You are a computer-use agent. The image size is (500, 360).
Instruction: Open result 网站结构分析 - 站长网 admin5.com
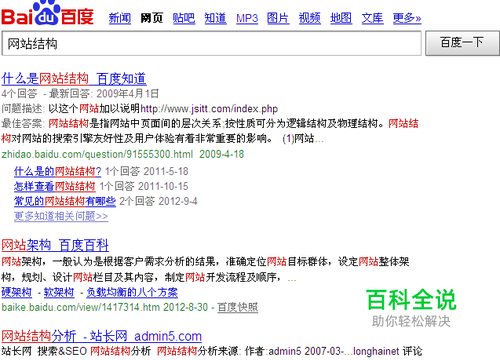[101, 336]
